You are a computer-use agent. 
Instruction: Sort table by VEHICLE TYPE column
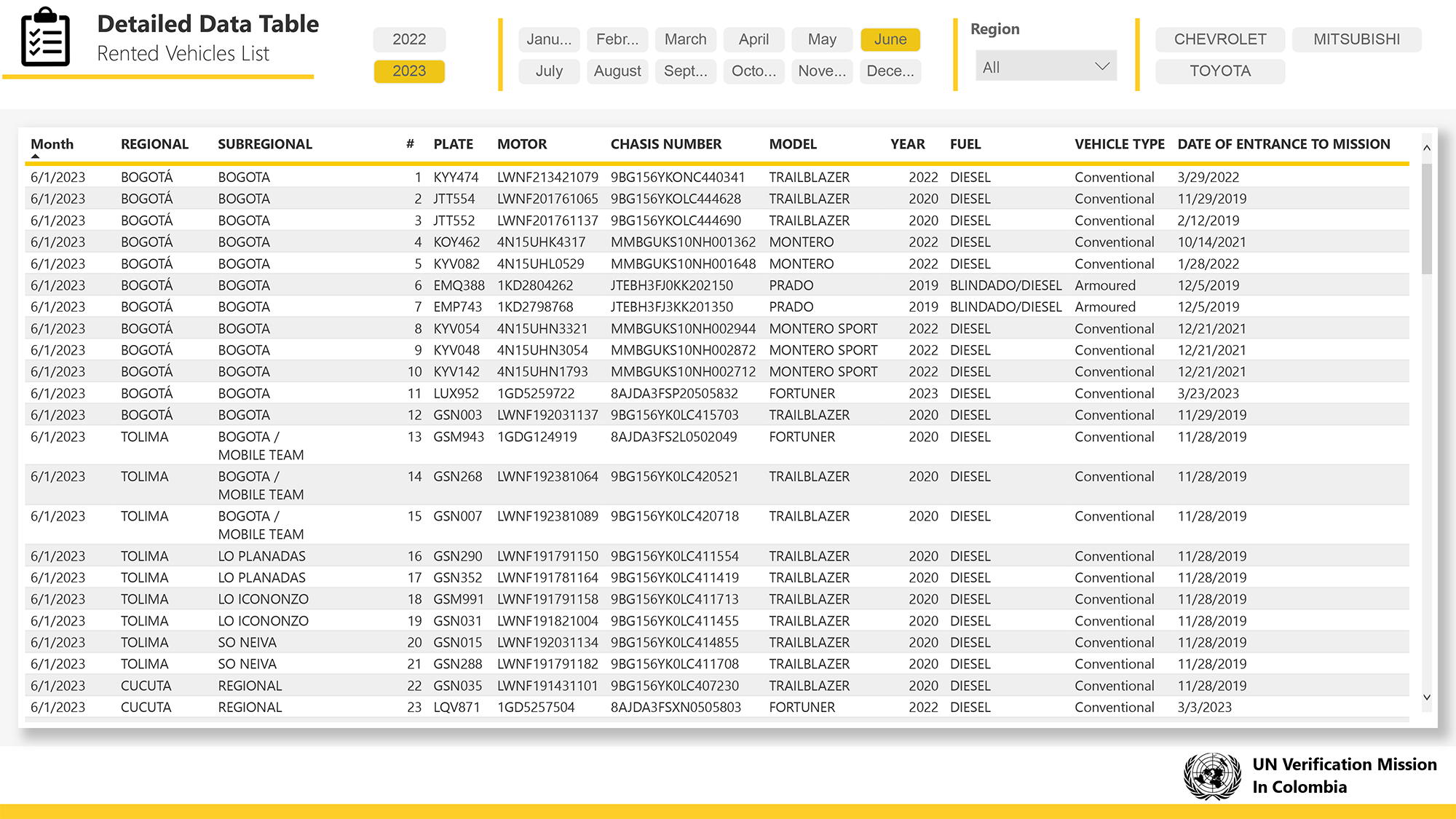coord(1120,144)
